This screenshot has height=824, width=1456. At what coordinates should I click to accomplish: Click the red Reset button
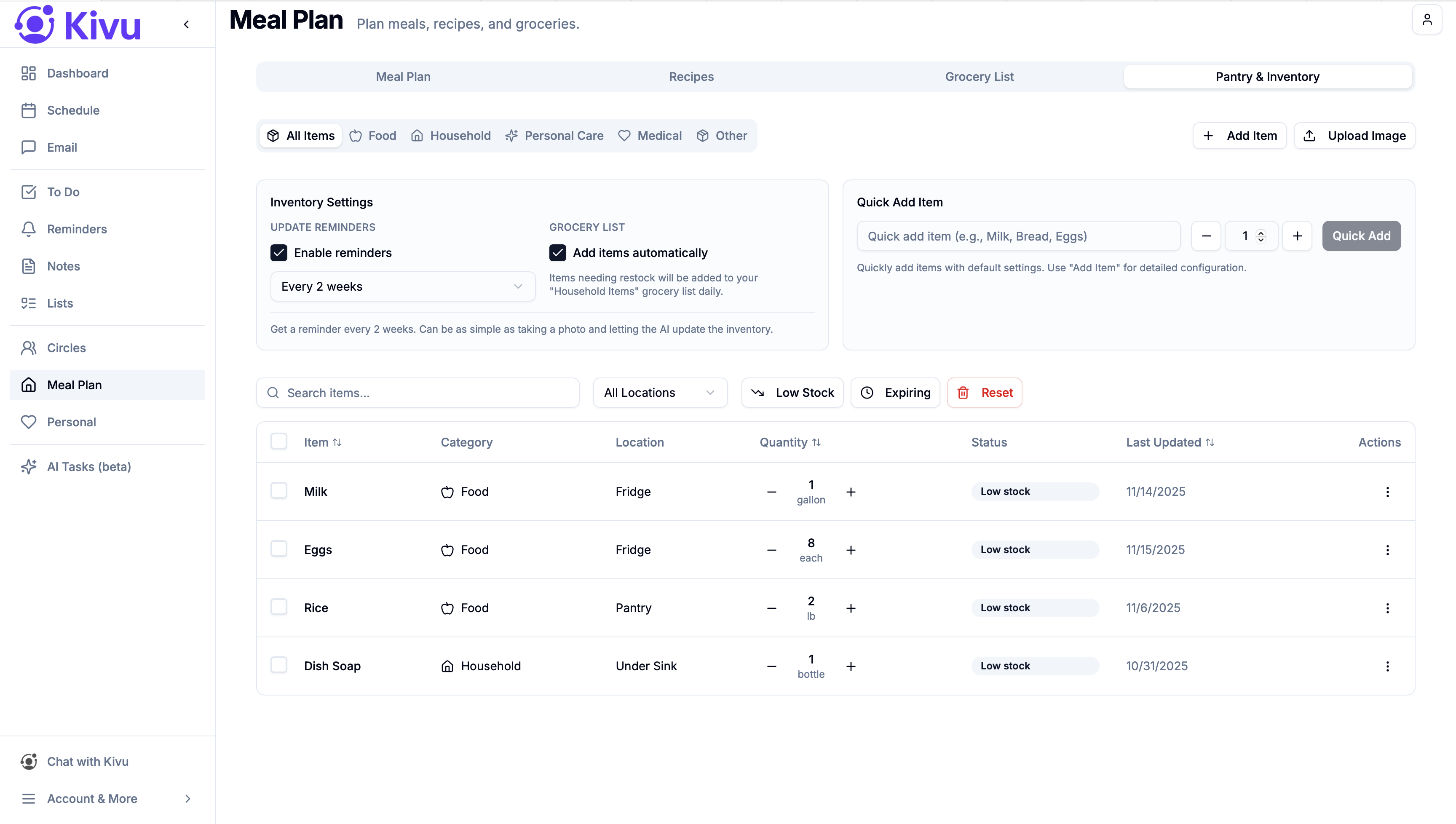(x=985, y=393)
